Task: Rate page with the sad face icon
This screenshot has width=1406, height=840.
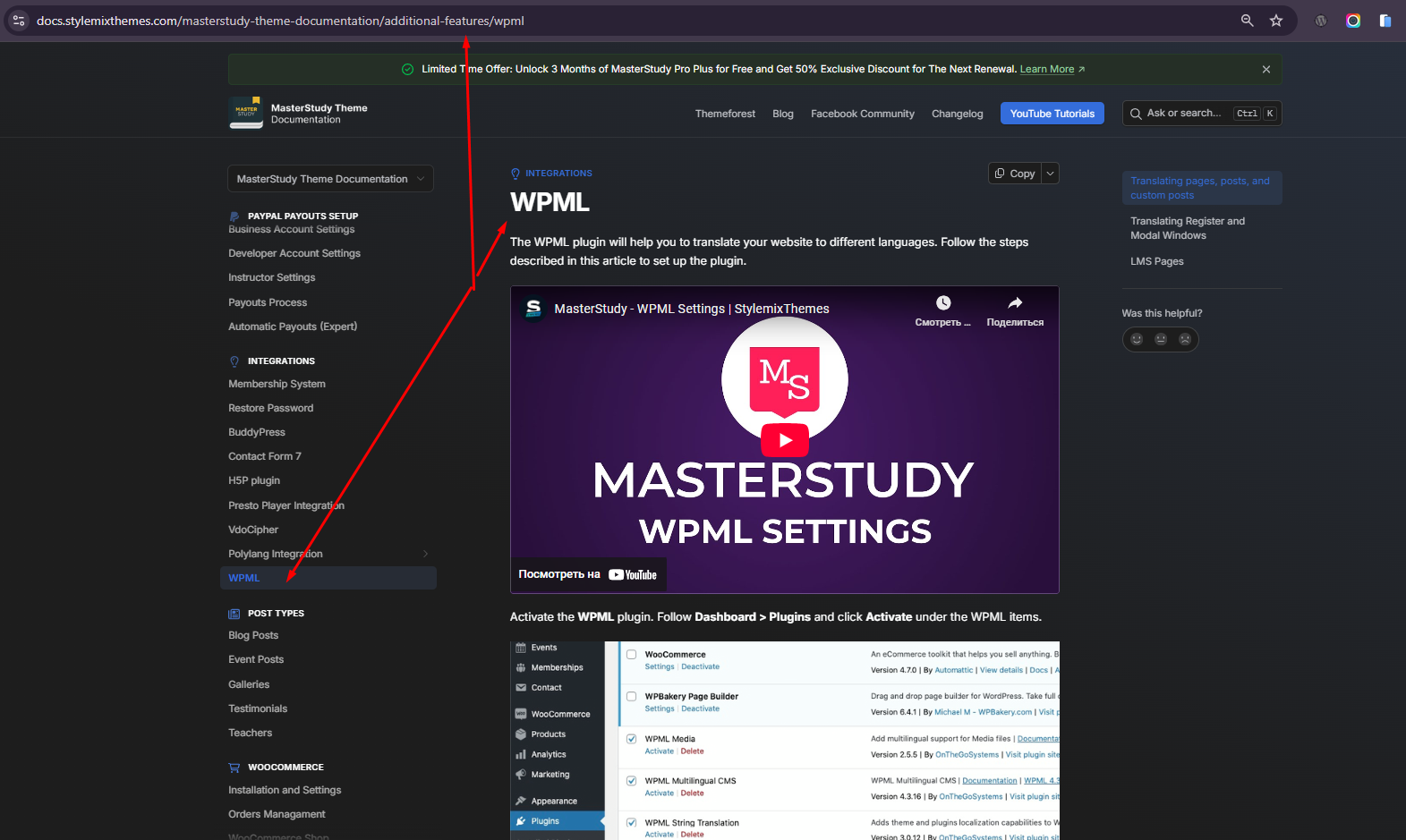Action: tap(1185, 339)
